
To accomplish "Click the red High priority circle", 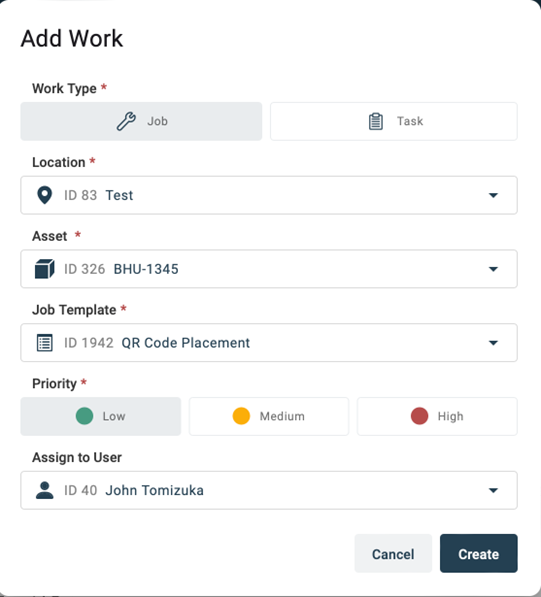I will click(x=420, y=416).
